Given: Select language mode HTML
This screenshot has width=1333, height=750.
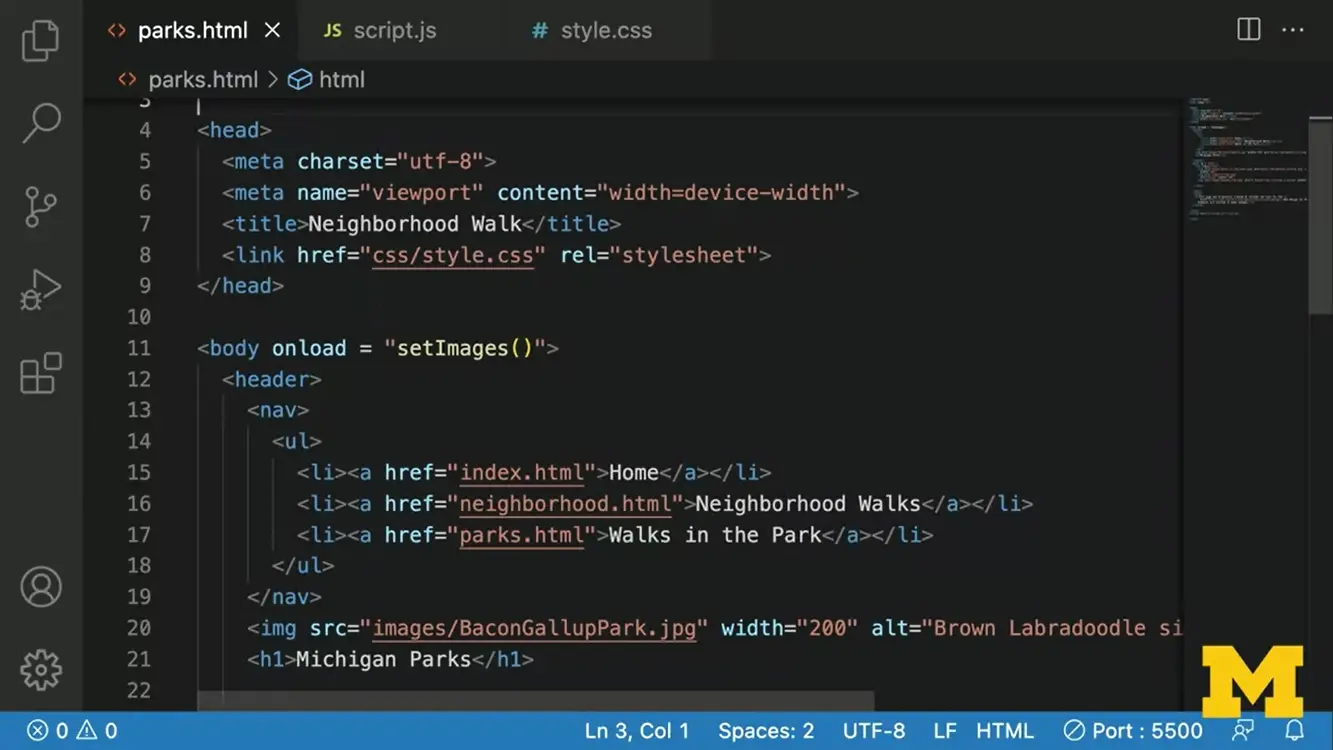Looking at the screenshot, I should [x=1005, y=731].
